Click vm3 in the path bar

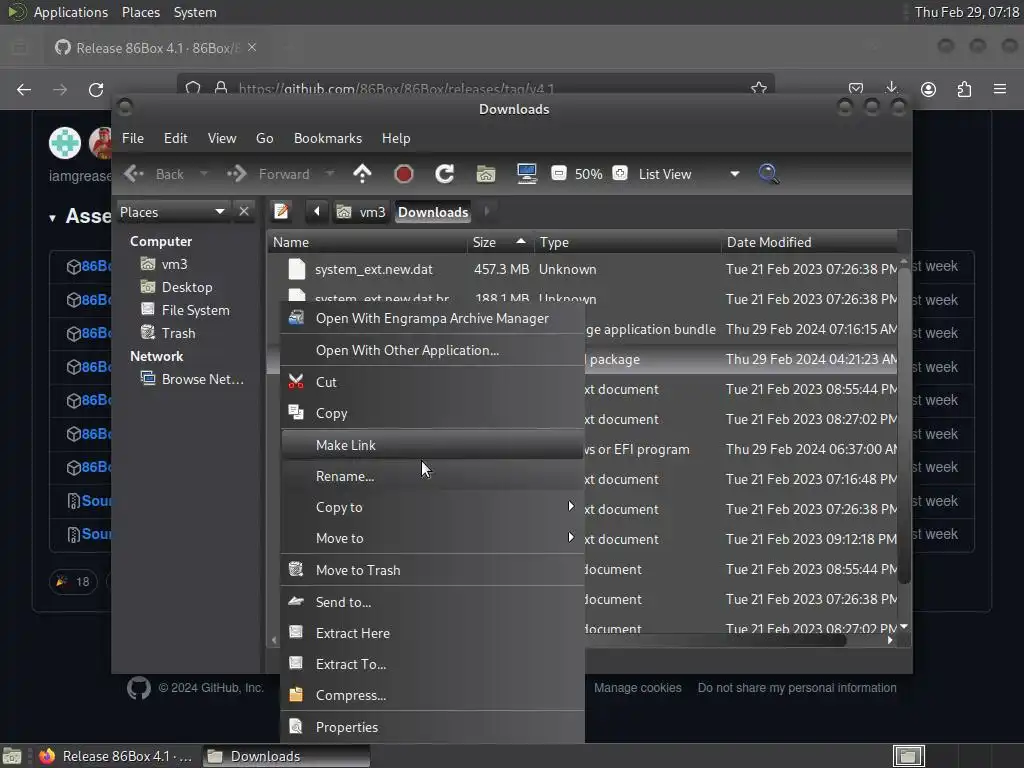tap(361, 212)
